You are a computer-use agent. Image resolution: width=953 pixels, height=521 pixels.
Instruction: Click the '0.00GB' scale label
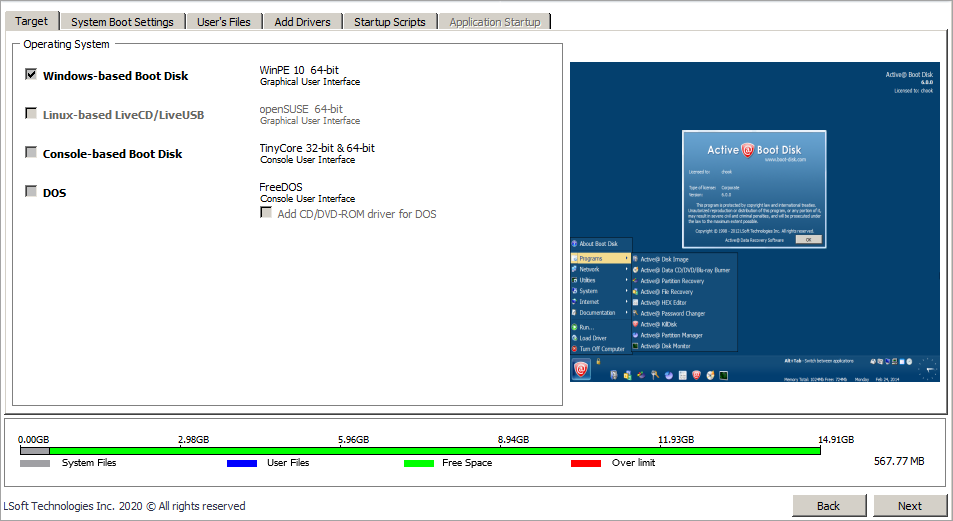33,440
